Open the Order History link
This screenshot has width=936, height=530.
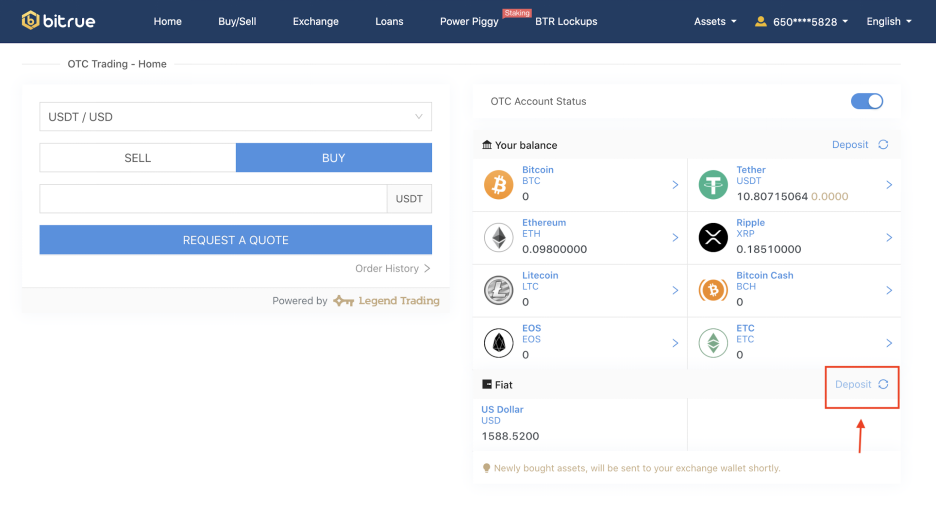[x=392, y=268]
